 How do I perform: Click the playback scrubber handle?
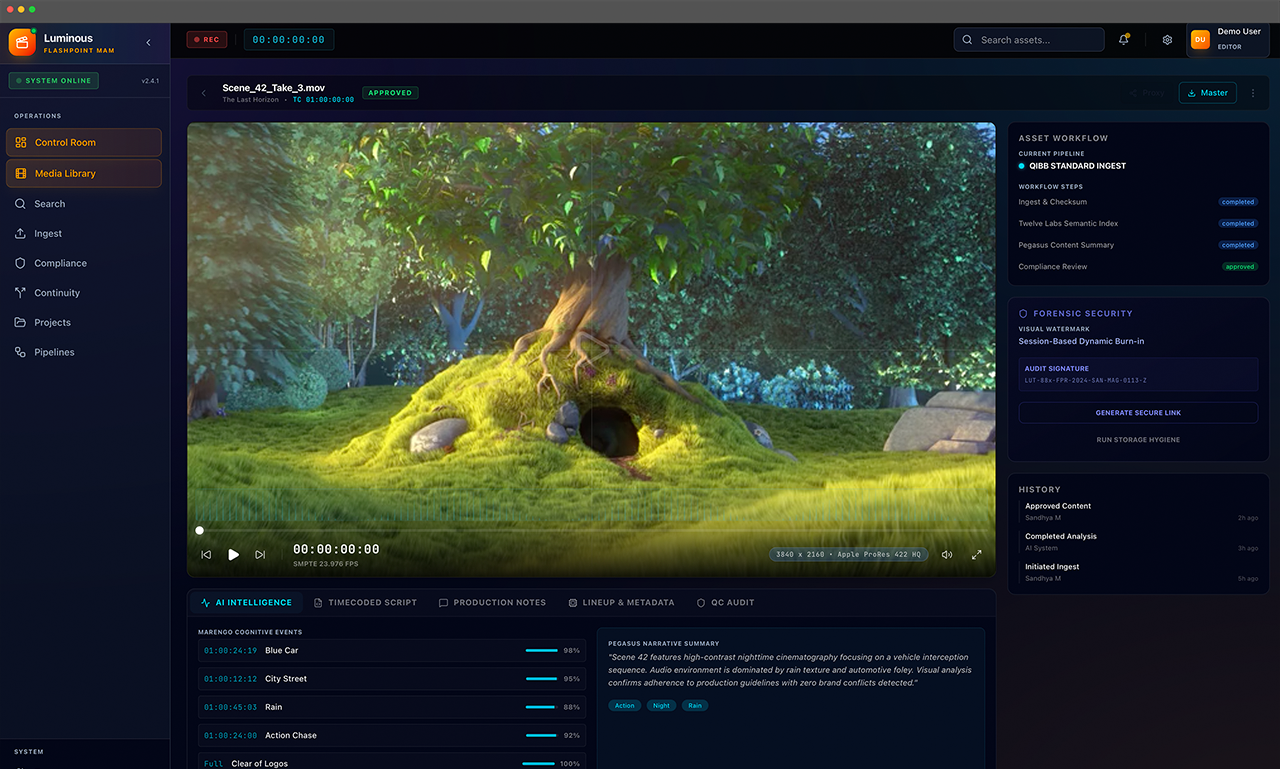[199, 531]
